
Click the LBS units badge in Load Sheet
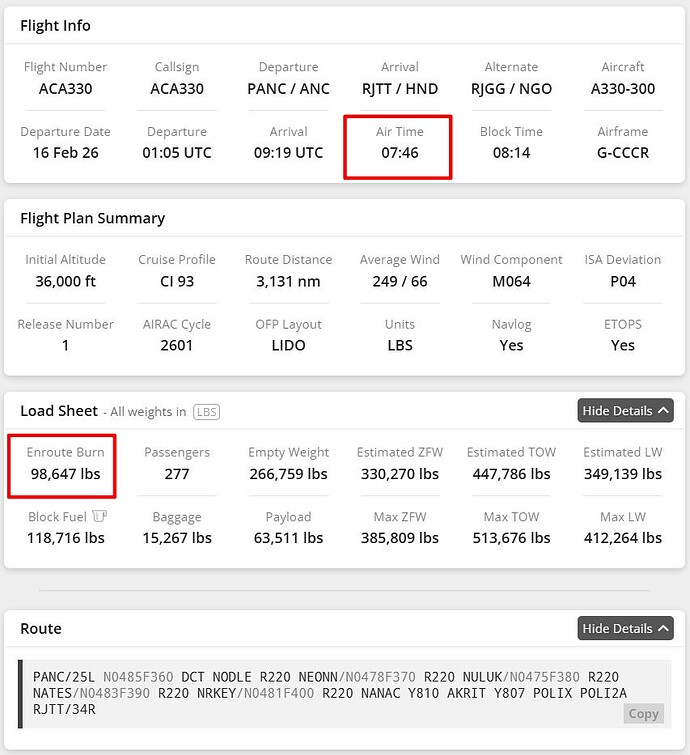206,411
